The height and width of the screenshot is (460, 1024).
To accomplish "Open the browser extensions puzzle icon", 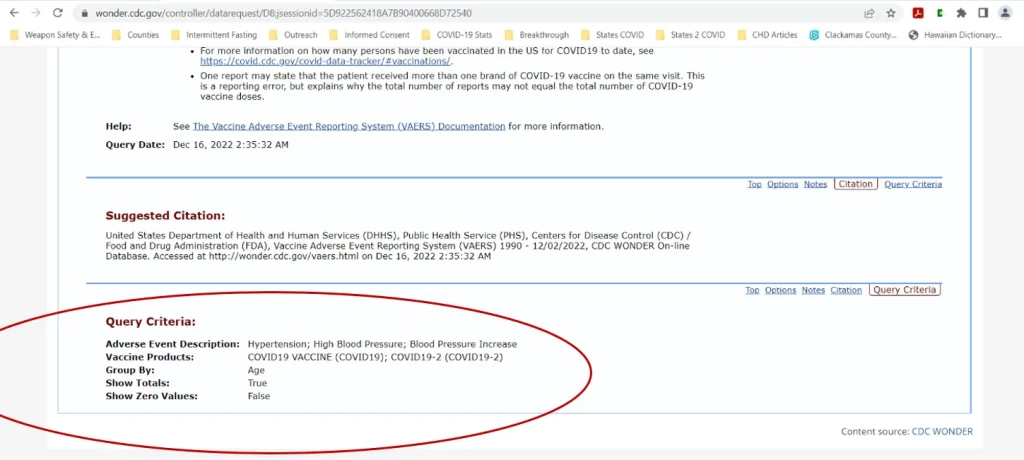I will pos(961,13).
